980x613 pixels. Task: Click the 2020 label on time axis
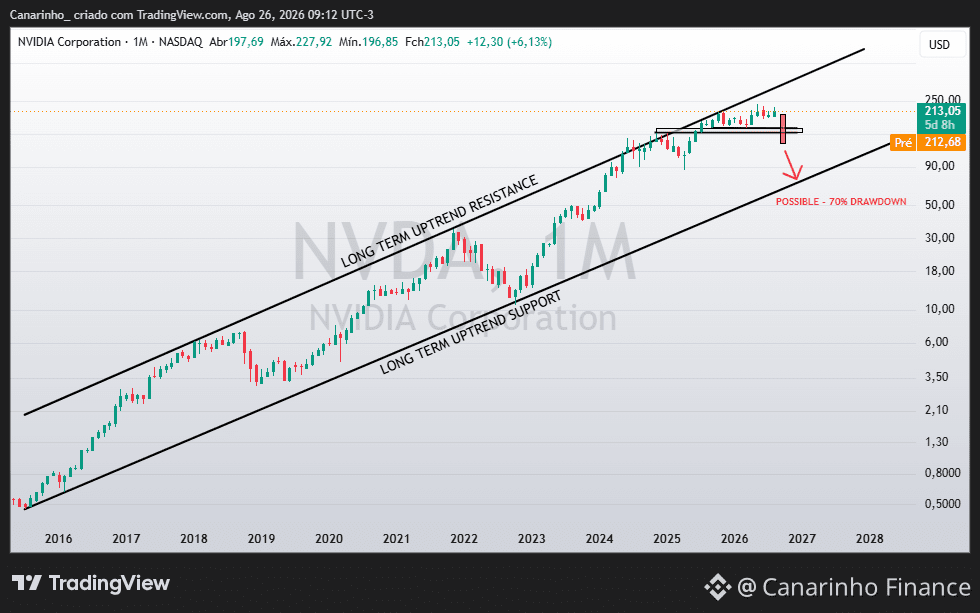tap(329, 539)
